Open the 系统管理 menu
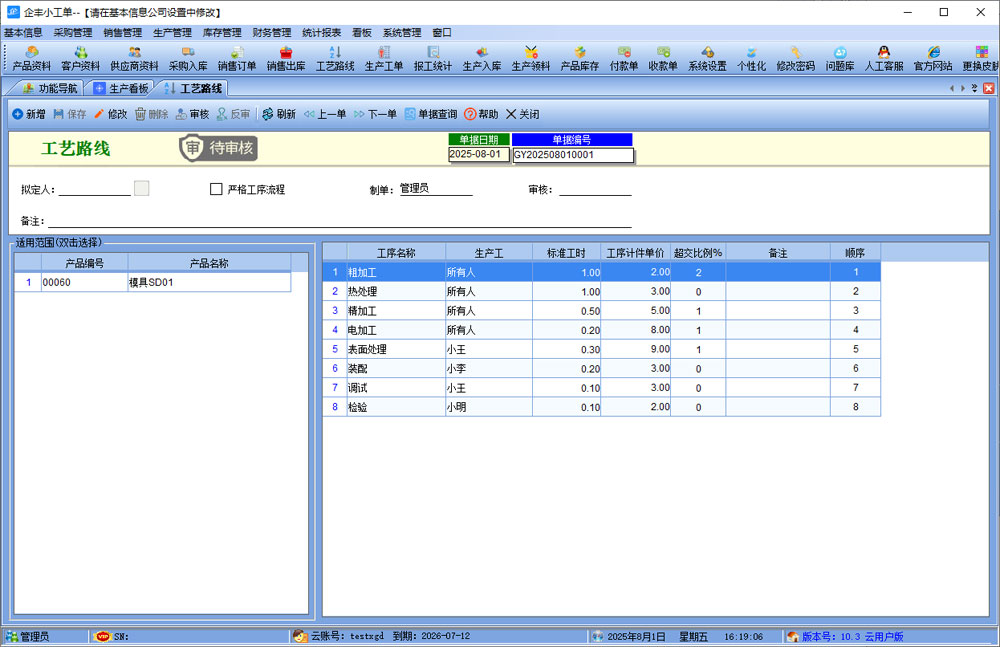 point(402,33)
